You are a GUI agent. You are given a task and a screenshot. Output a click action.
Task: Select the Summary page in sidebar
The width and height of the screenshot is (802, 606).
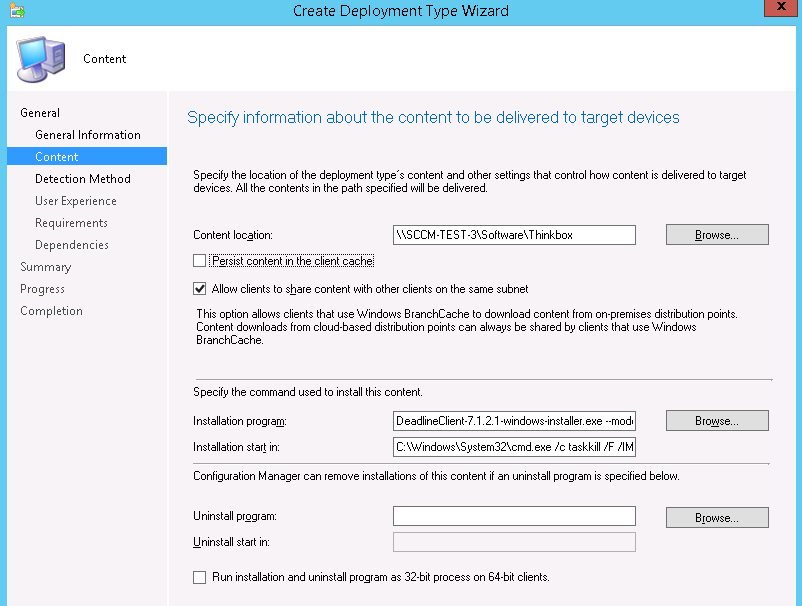point(45,267)
